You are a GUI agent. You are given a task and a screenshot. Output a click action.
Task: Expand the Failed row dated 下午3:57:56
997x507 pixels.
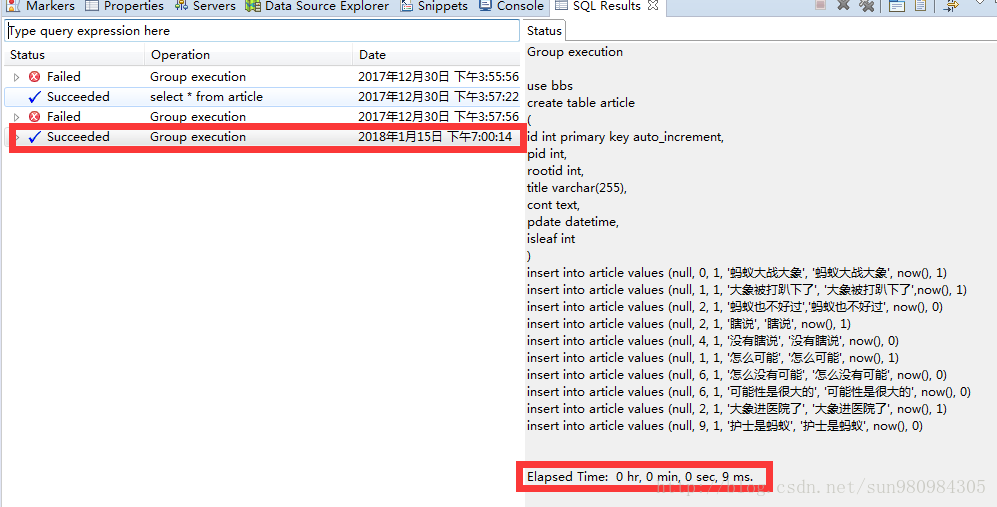click(x=17, y=117)
